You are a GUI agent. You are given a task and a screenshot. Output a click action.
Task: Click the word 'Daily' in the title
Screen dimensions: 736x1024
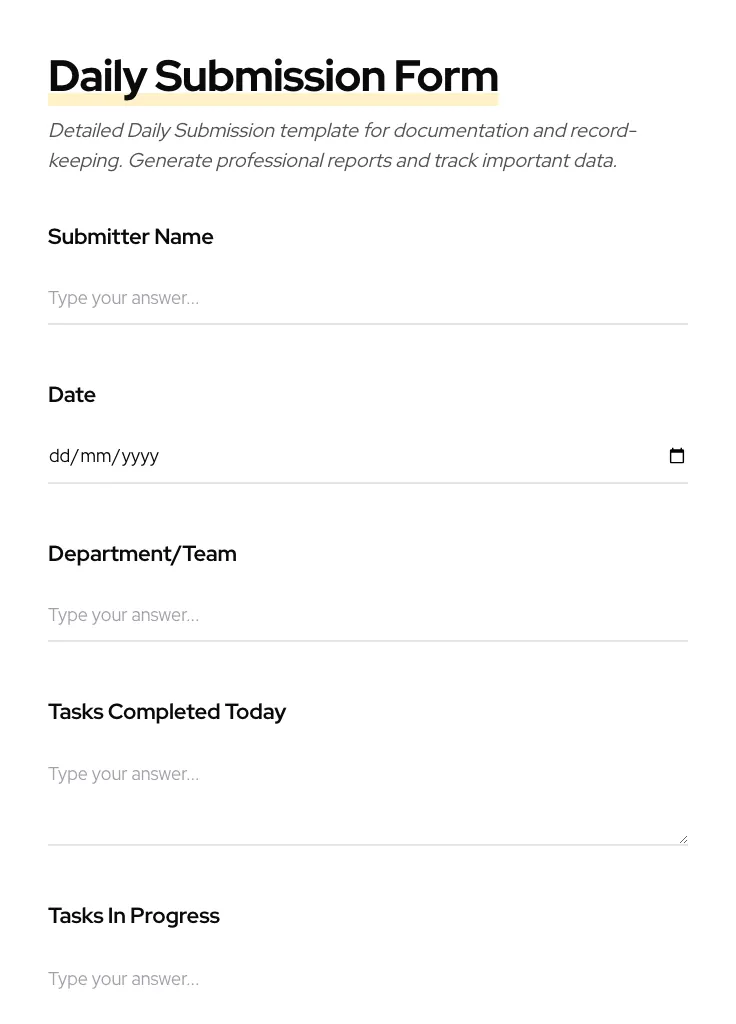[97, 76]
